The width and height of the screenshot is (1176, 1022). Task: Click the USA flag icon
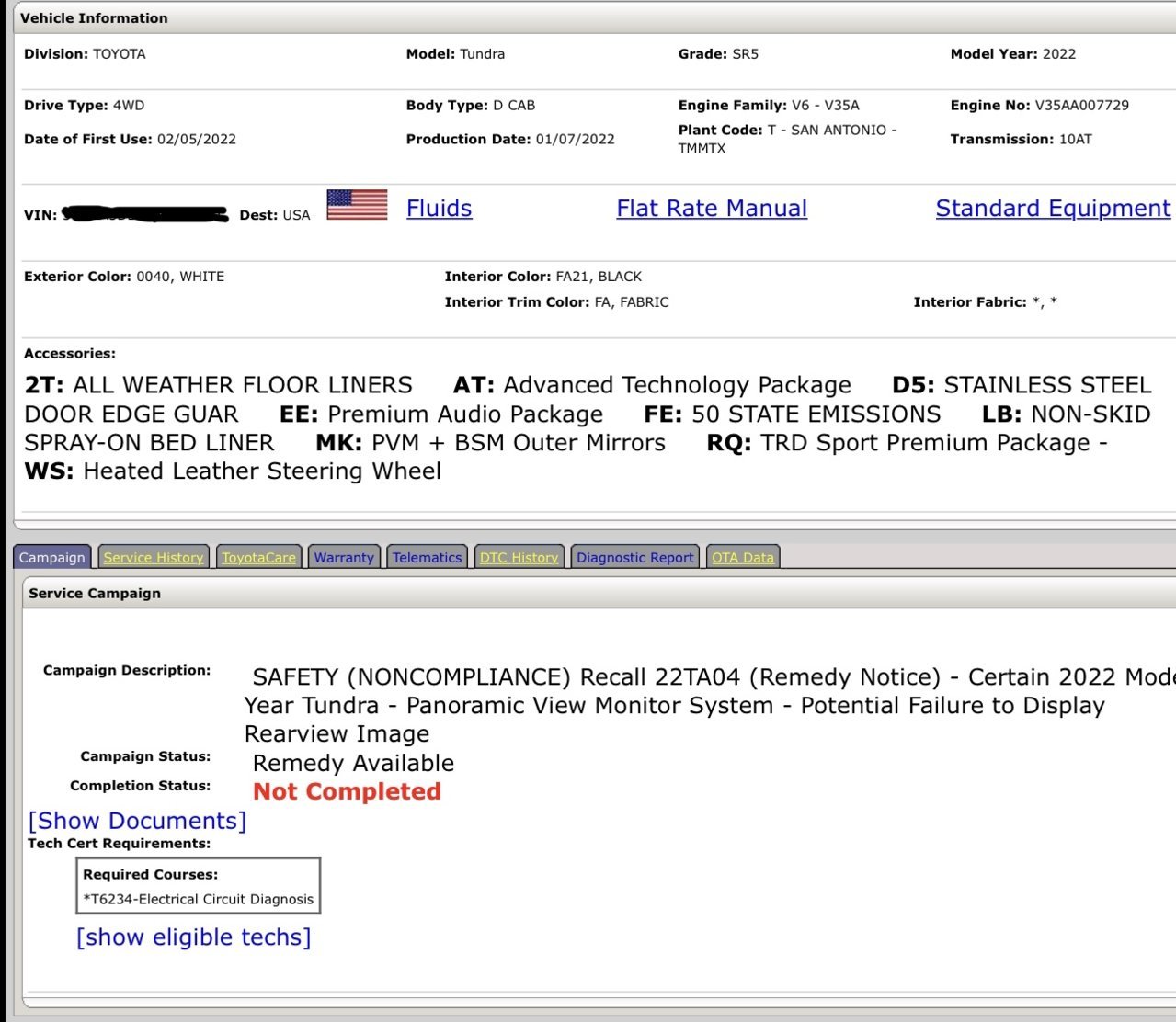click(357, 205)
